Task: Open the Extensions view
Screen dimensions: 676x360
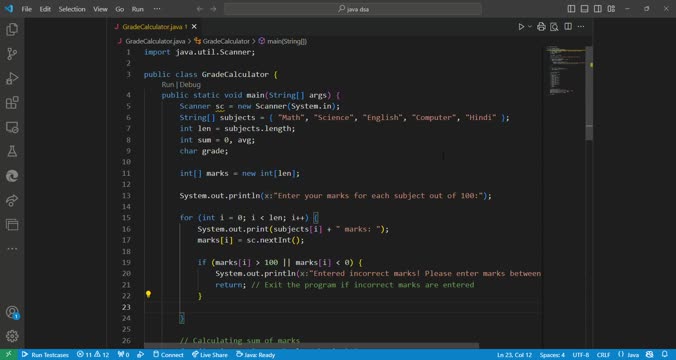Action: coord(12,103)
